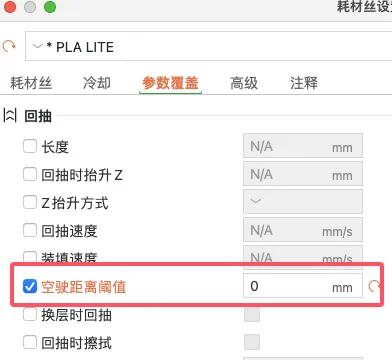Viewport: 392px width, 360px height.
Task: Open the 高级 tab
Action: point(244,83)
